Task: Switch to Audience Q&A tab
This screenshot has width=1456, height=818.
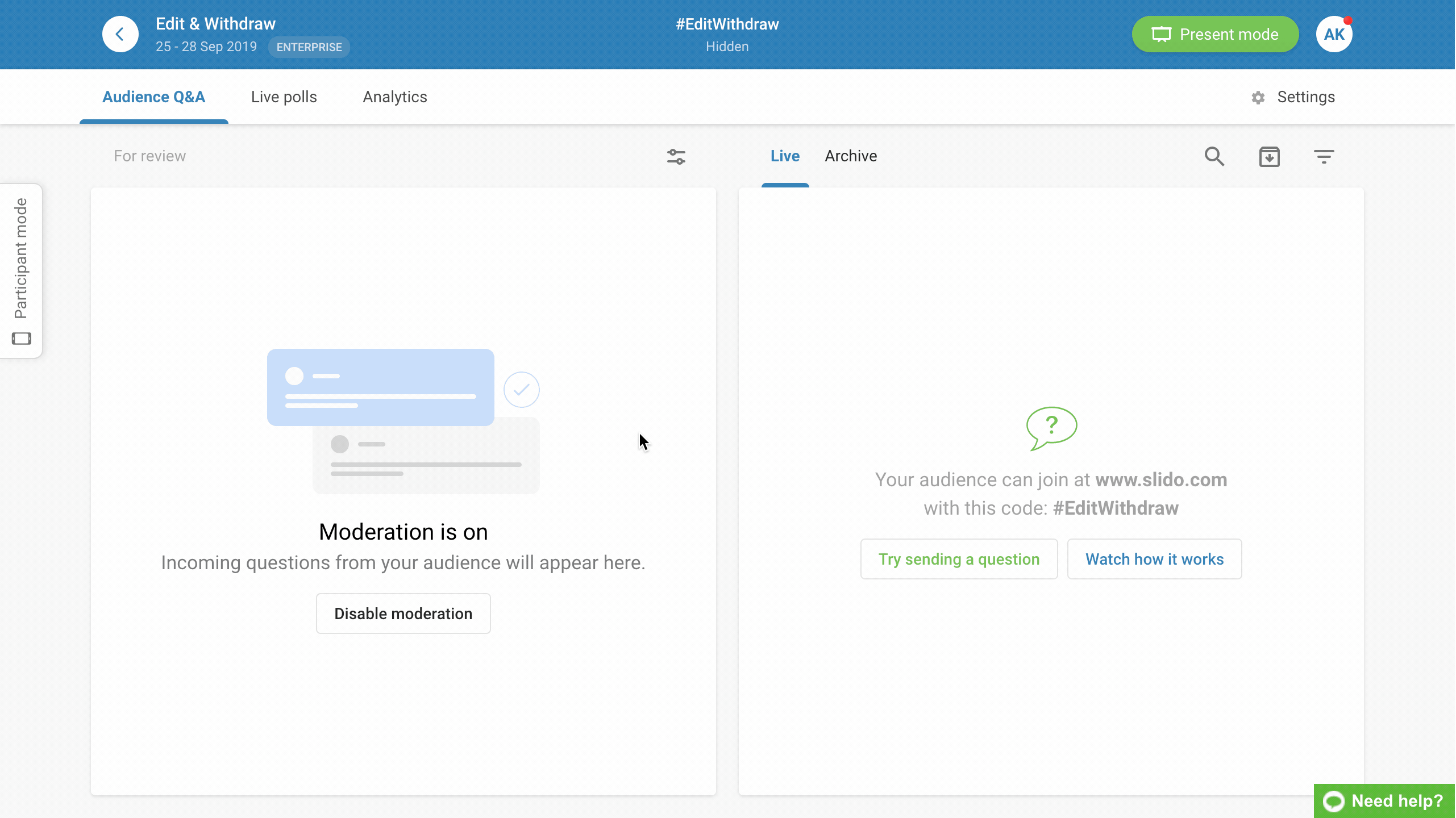Action: pos(154,97)
